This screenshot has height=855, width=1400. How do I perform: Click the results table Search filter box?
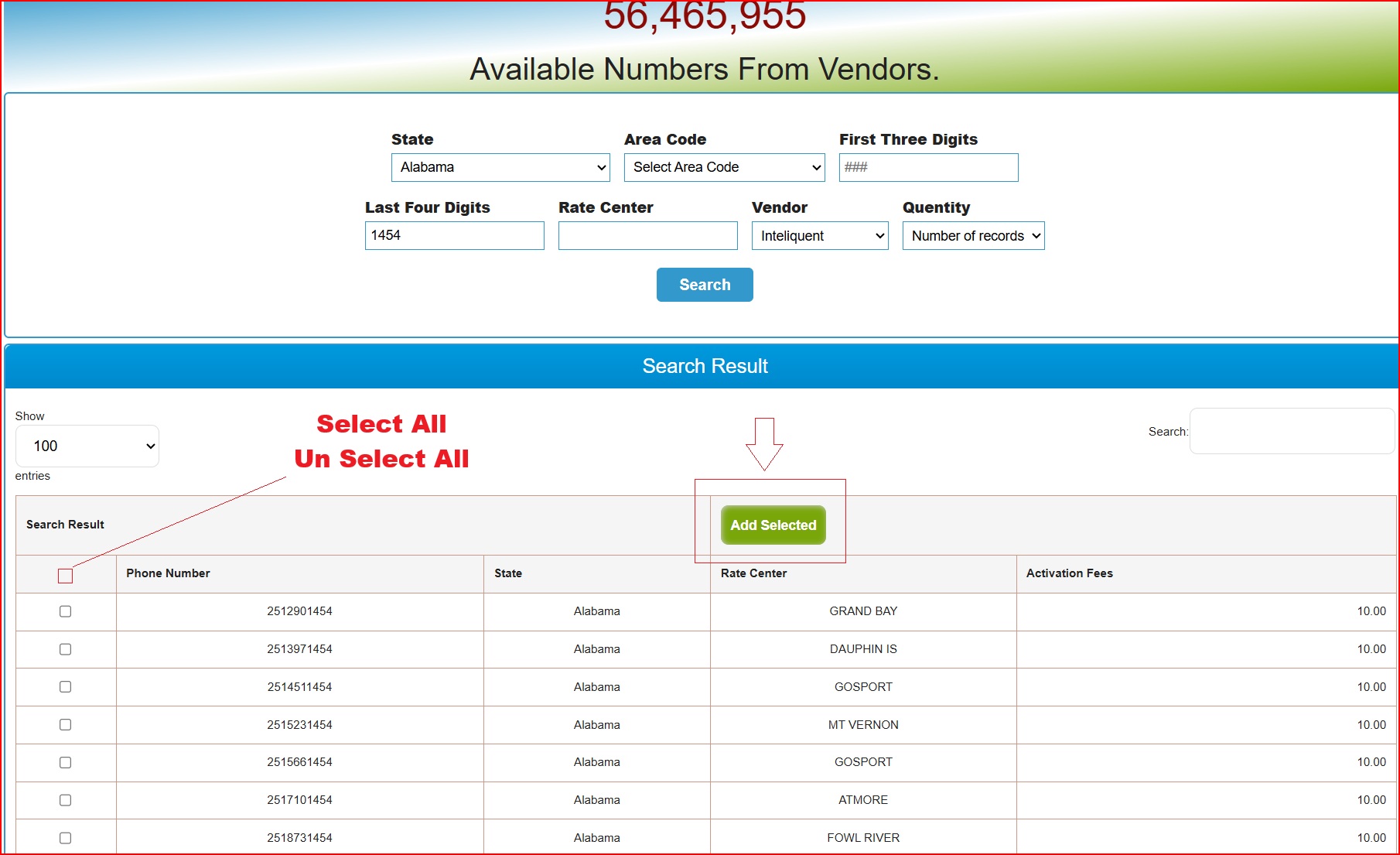[x=1291, y=432]
